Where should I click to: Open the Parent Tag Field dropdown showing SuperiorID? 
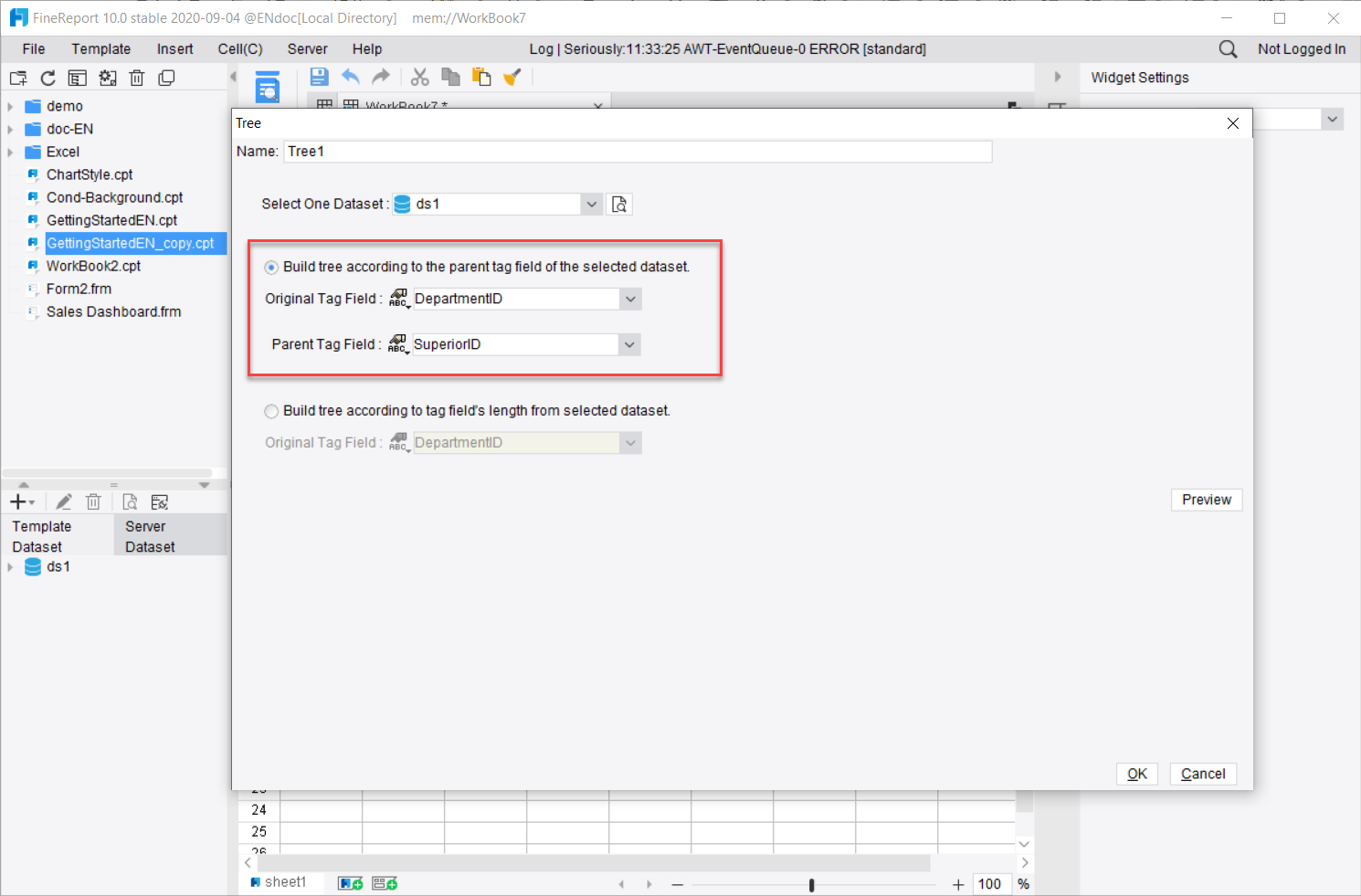click(x=629, y=344)
